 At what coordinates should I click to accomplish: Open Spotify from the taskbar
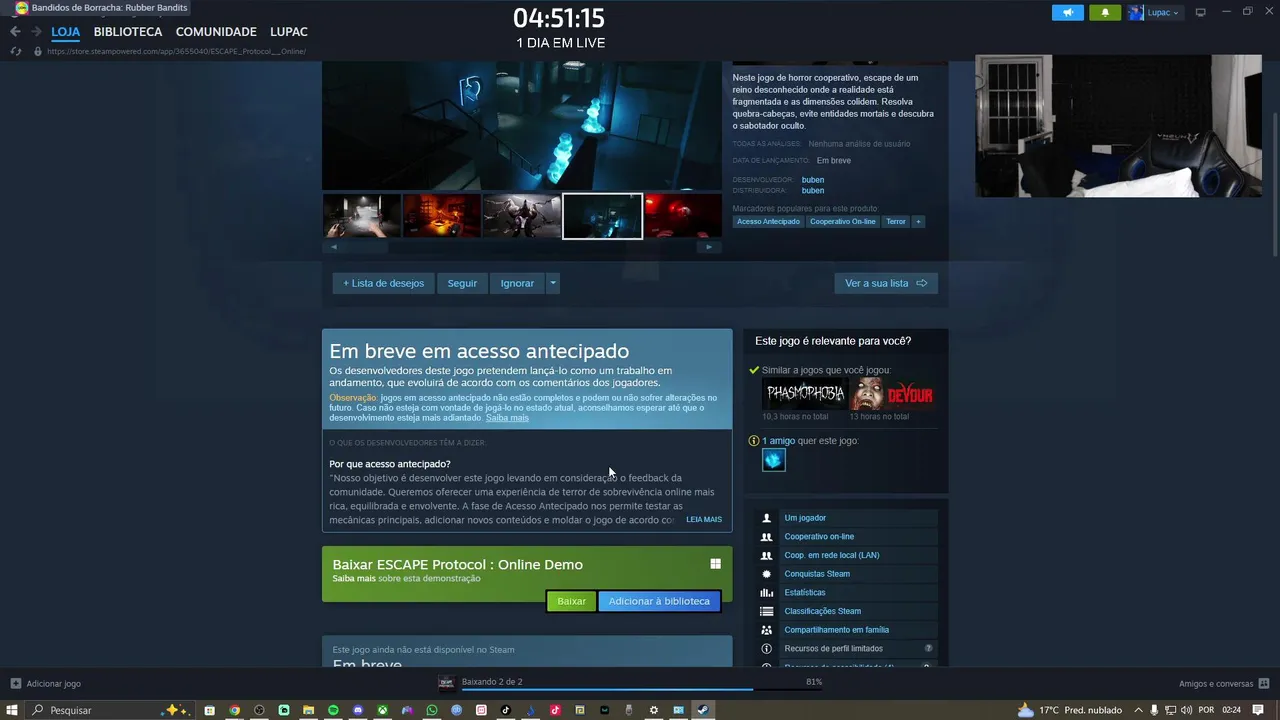pos(333,710)
